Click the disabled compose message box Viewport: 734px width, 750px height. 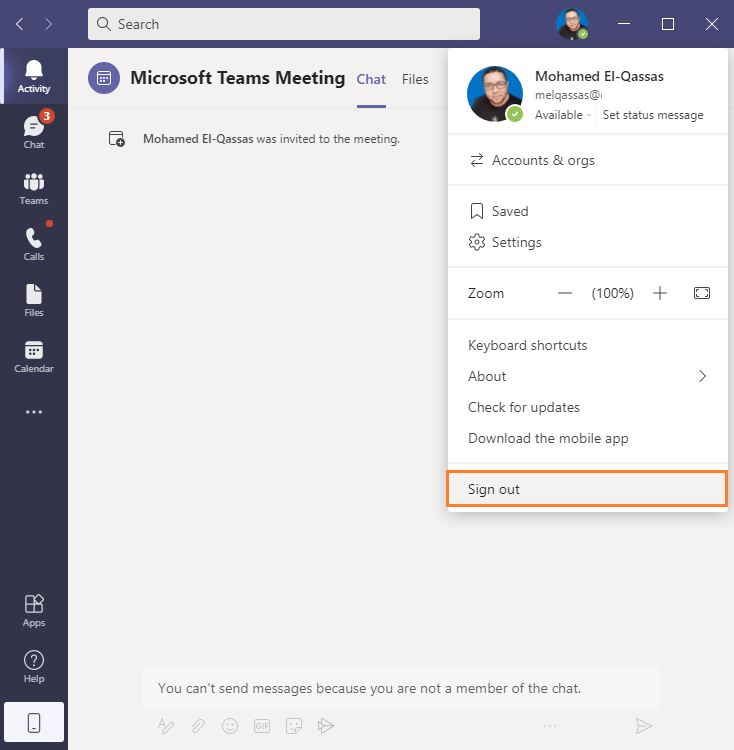coord(401,688)
